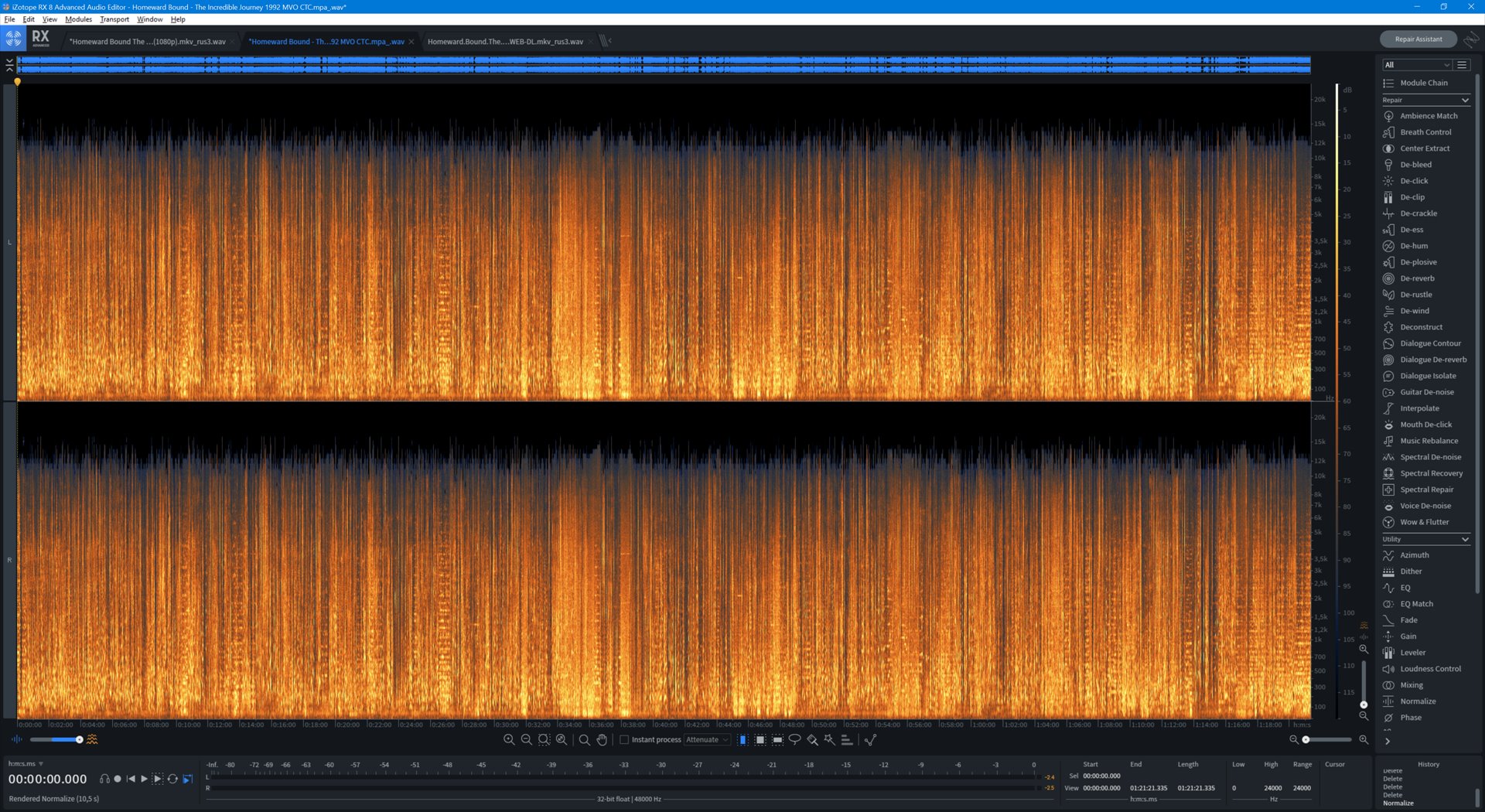
Task: Switch to Homeward.Bound WEB-DL rus3 tab
Action: (505, 42)
